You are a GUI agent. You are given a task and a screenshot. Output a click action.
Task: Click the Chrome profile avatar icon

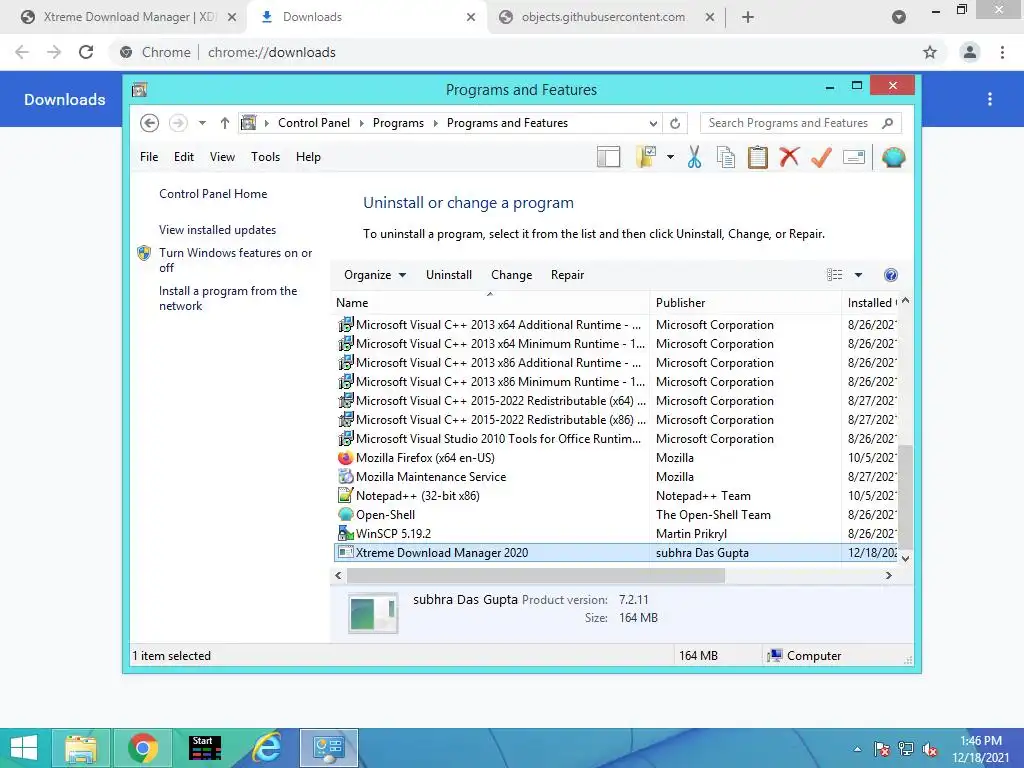click(x=970, y=52)
